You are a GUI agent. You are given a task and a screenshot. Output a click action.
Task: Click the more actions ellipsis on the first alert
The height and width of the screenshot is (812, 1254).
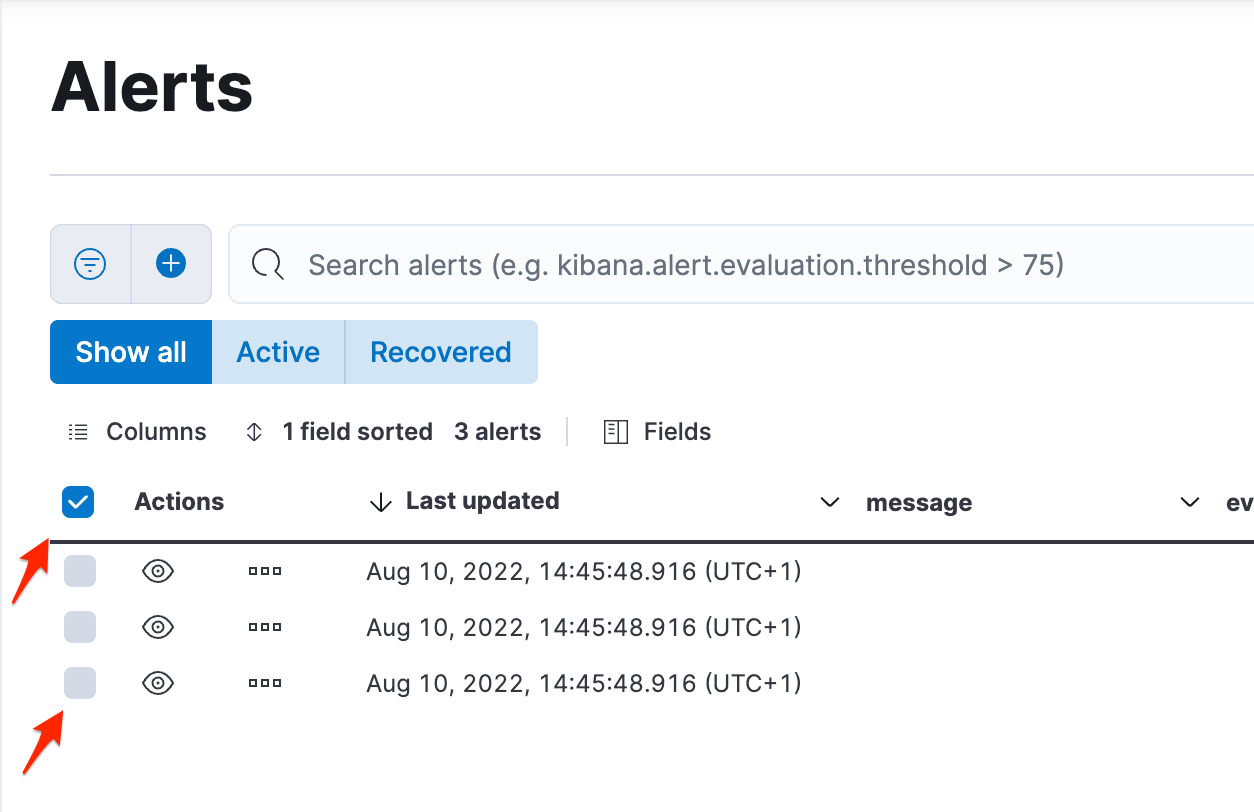(264, 571)
